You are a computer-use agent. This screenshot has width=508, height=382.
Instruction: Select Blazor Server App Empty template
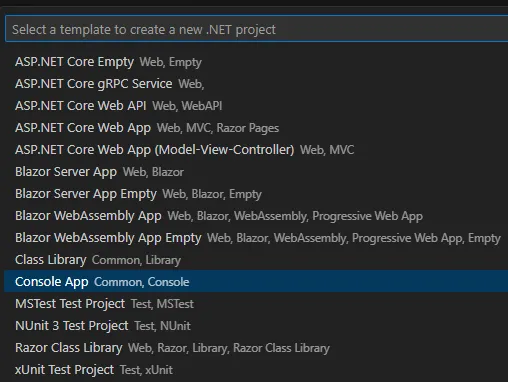point(256,194)
